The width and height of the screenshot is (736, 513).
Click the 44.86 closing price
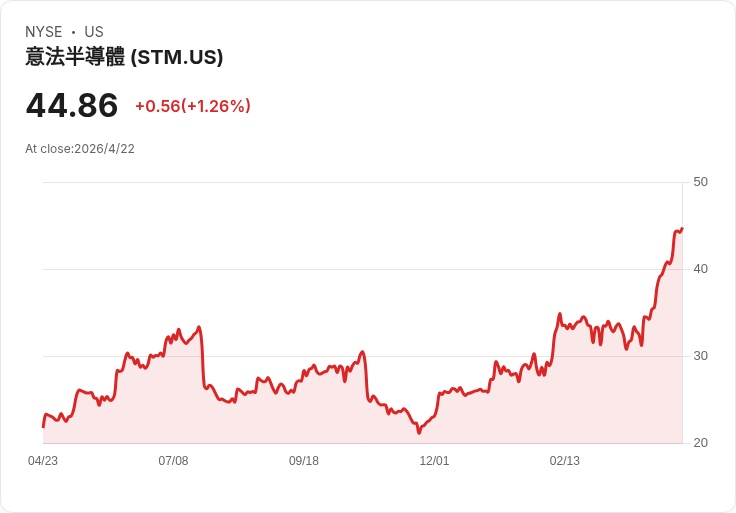pos(72,105)
